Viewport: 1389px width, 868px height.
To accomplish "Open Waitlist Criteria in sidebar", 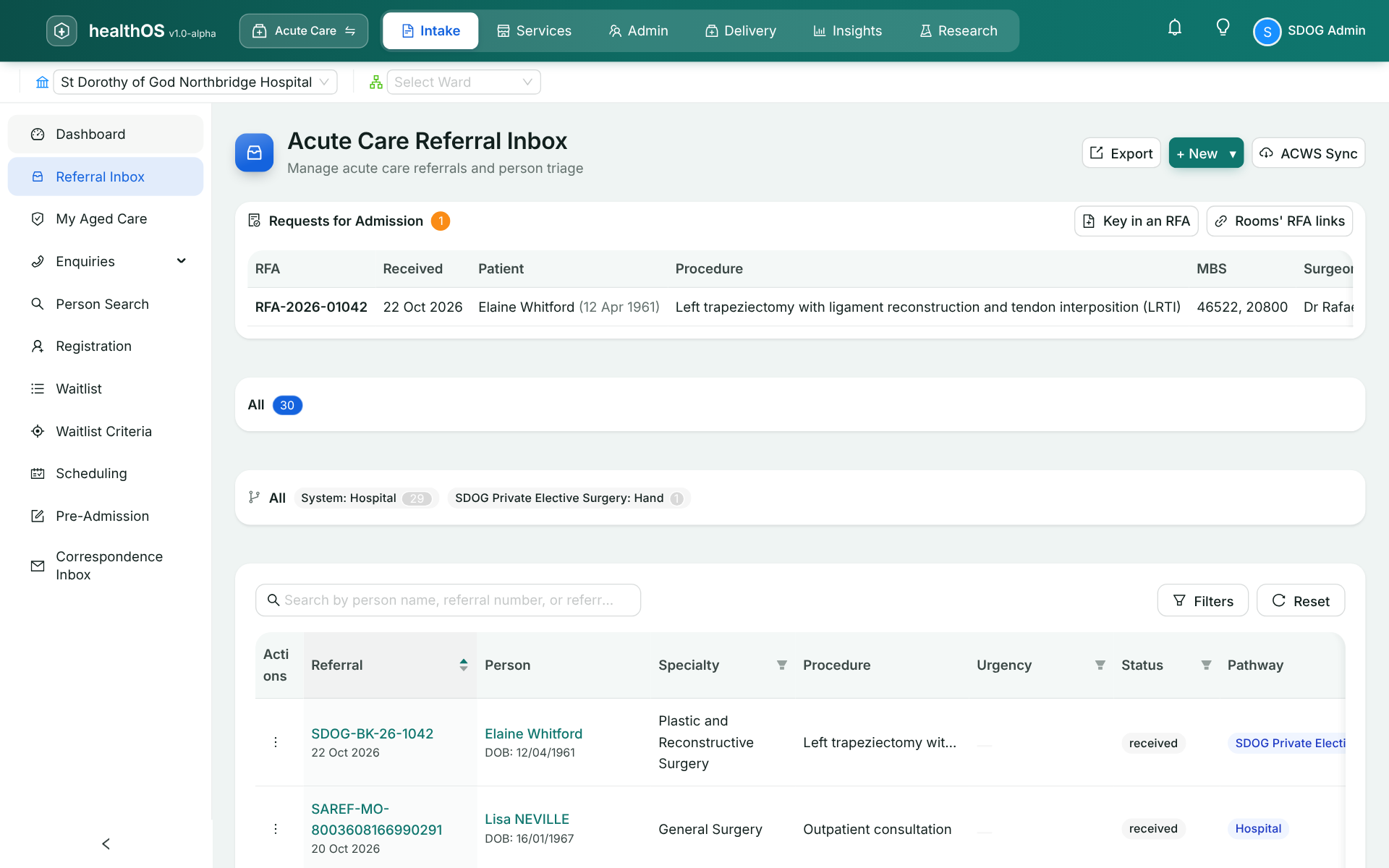I will (x=106, y=431).
